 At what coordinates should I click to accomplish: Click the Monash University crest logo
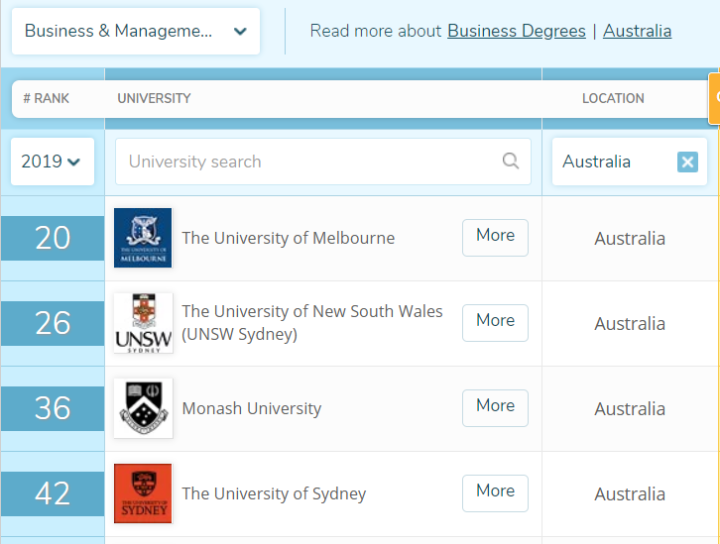143,408
